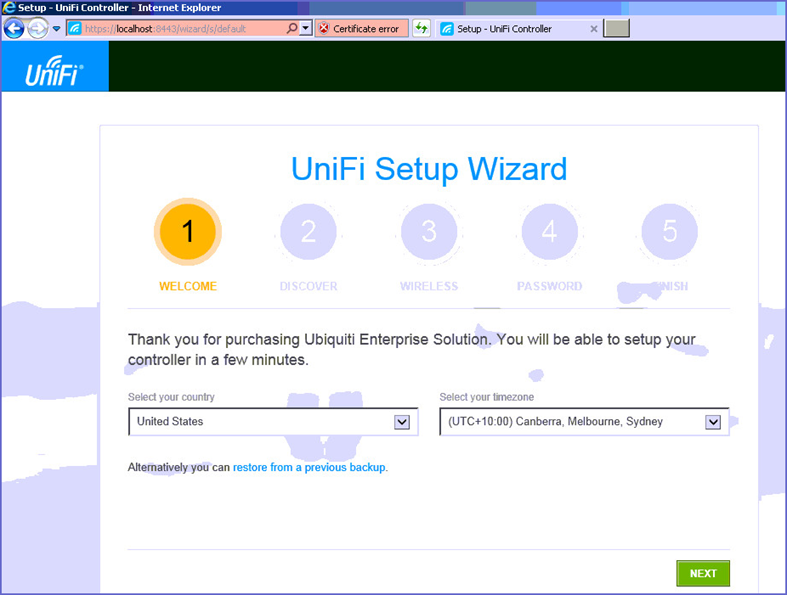The width and height of the screenshot is (787, 595).
Task: Open the Select your country dropdown
Action: pos(273,422)
